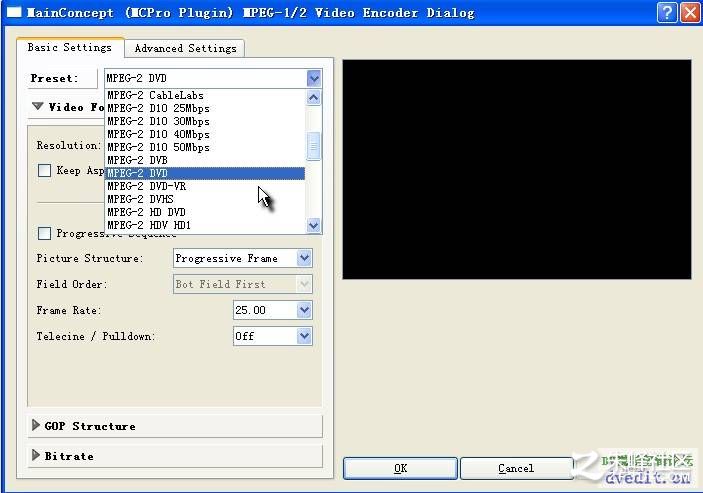Image resolution: width=703 pixels, height=493 pixels.
Task: Close the Video Encoder dialog
Action: point(690,13)
